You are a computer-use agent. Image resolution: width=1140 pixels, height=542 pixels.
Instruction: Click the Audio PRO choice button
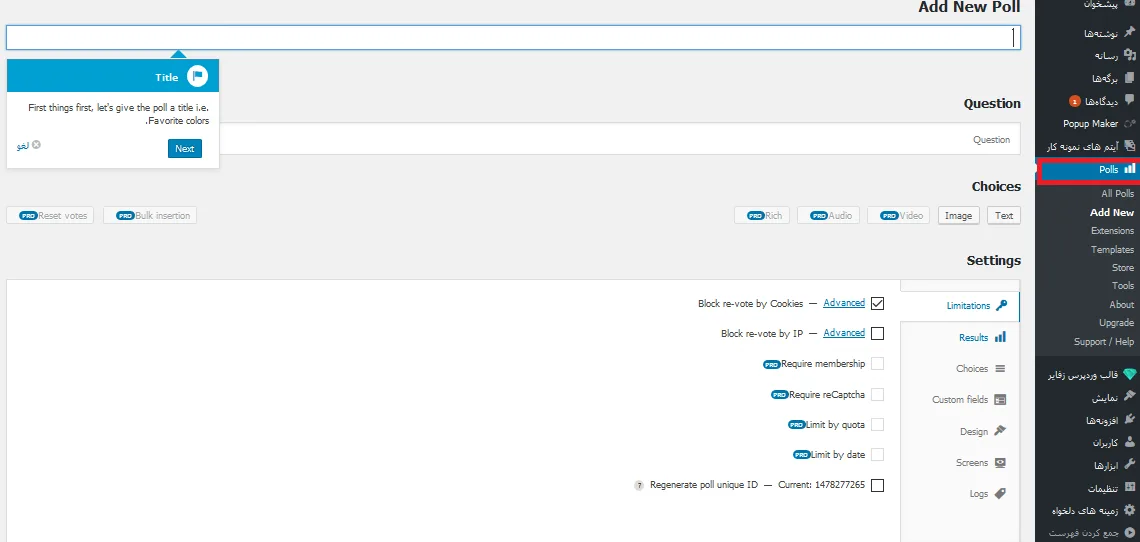click(x=828, y=215)
